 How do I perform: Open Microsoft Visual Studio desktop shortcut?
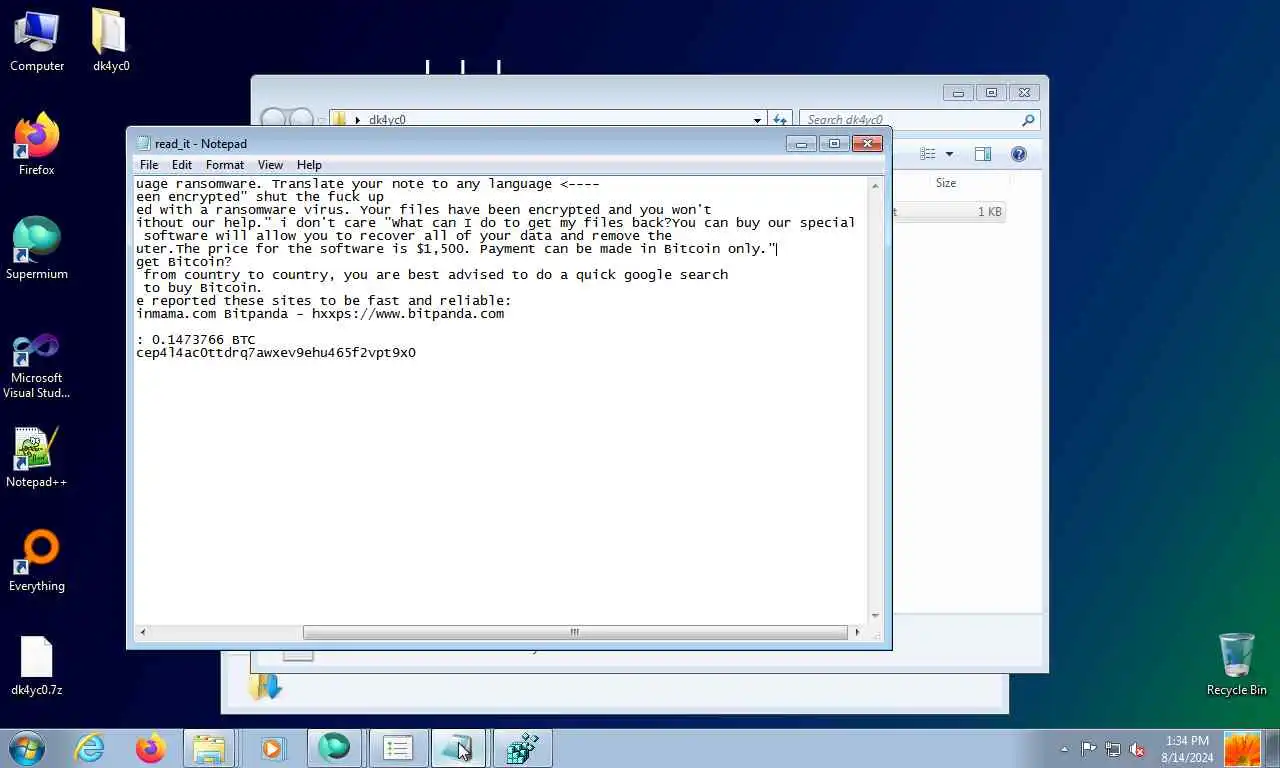pos(37,365)
